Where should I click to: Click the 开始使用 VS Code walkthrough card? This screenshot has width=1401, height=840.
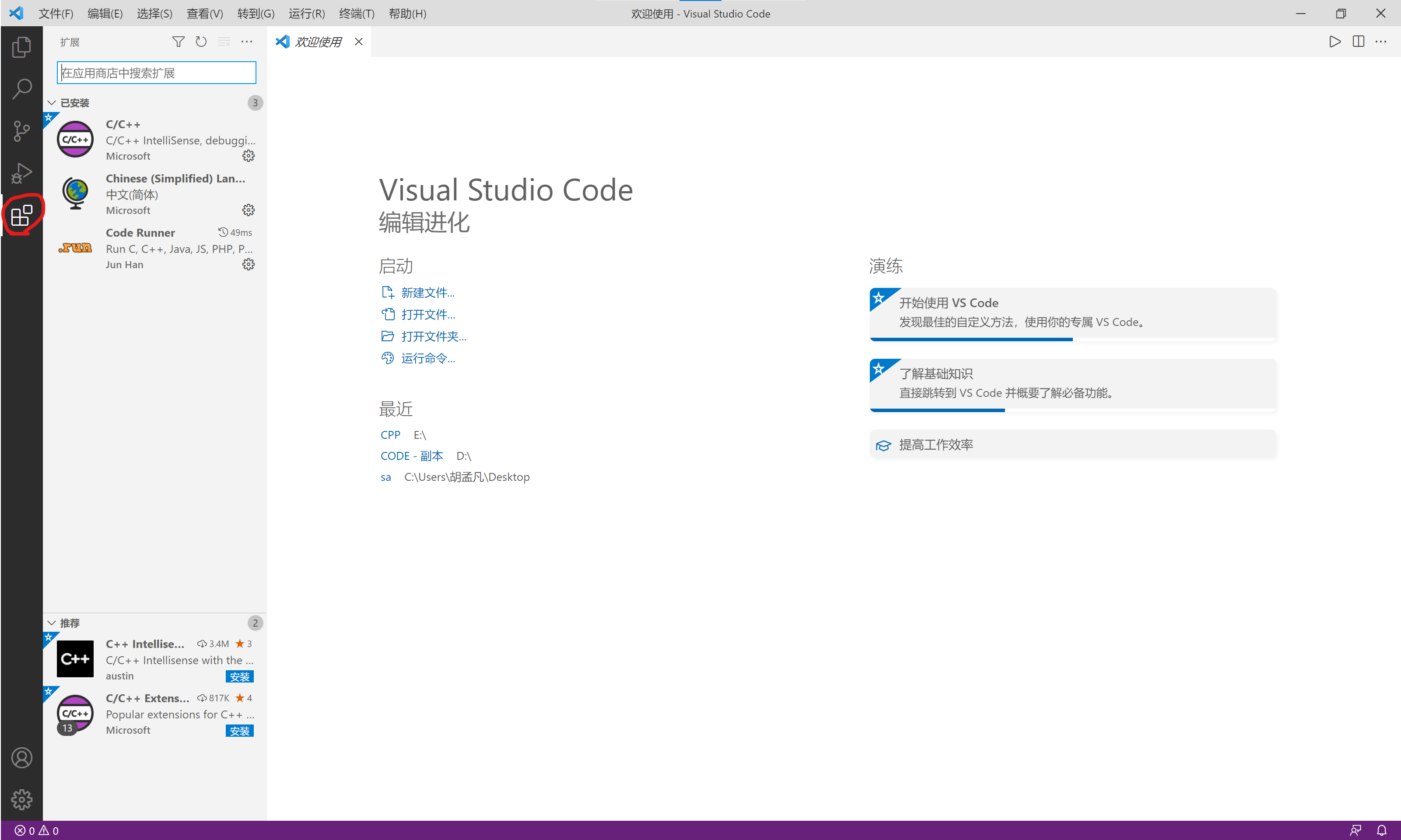tap(1072, 312)
